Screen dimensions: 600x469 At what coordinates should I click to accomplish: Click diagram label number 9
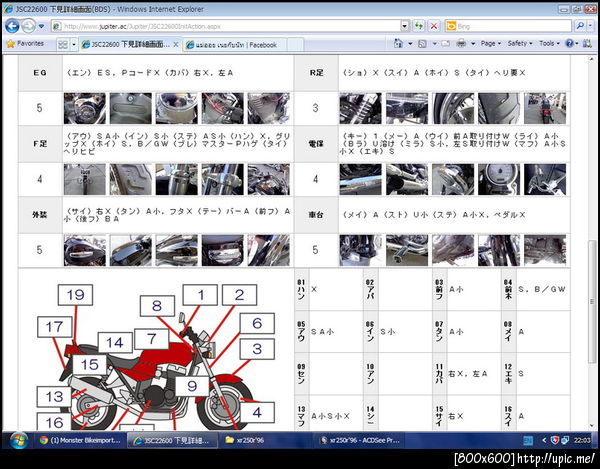[x=192, y=386]
